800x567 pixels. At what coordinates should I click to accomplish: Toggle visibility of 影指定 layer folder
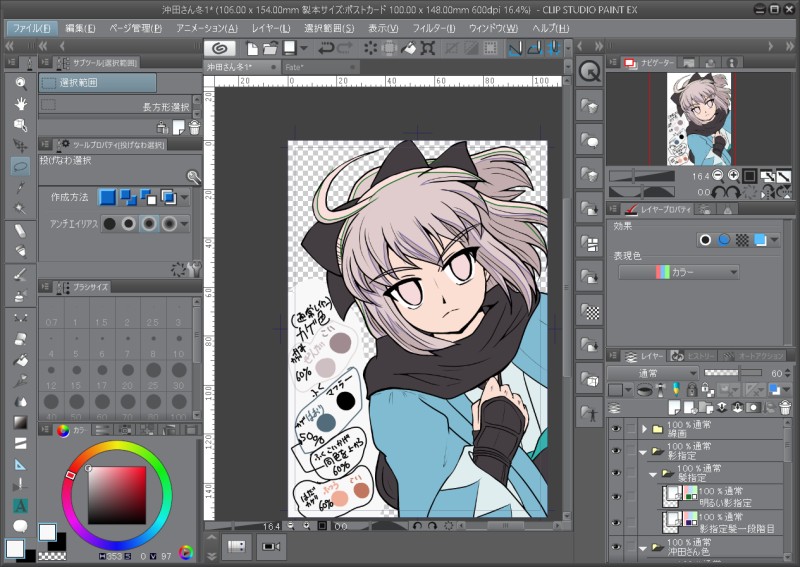tap(616, 451)
